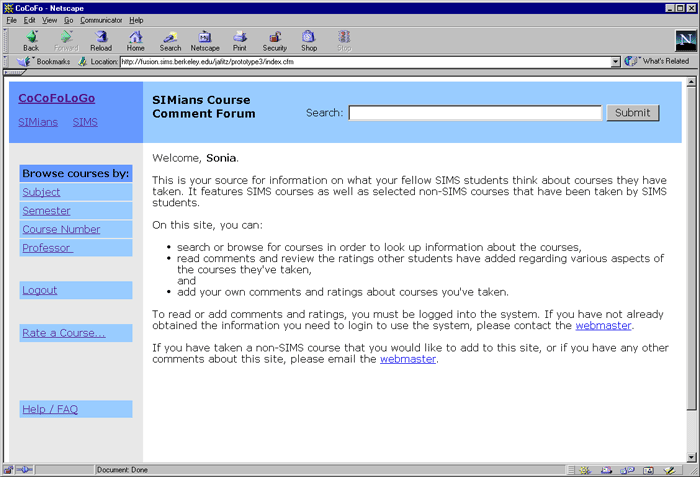Click the scrollbar up arrow
The width and height of the screenshot is (700, 477).
coord(691,82)
